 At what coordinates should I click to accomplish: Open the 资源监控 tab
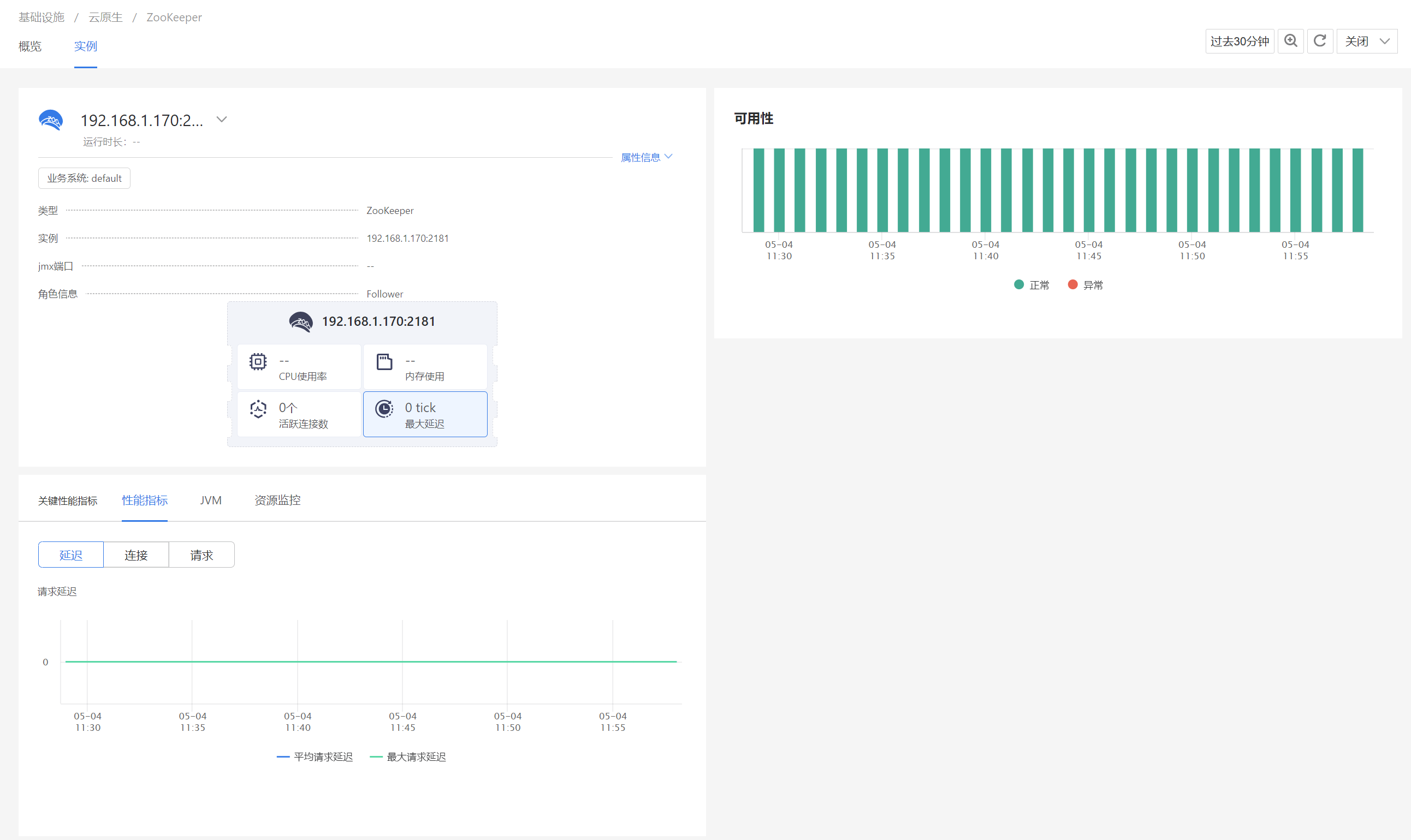pos(277,501)
